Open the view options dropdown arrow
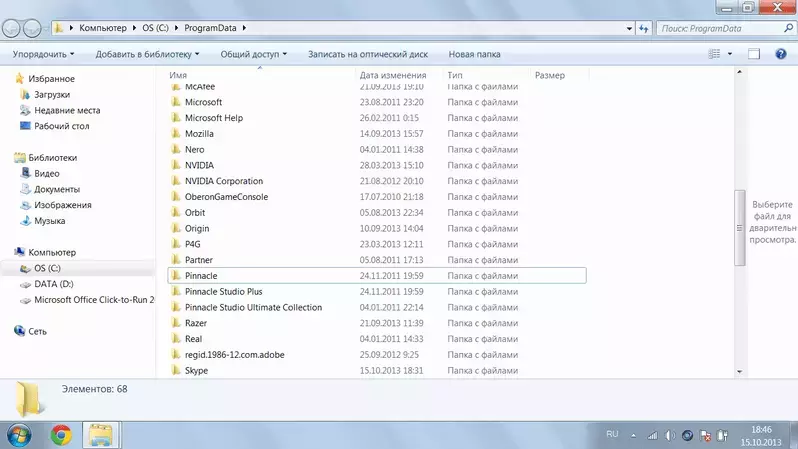The width and height of the screenshot is (798, 449). [730, 54]
